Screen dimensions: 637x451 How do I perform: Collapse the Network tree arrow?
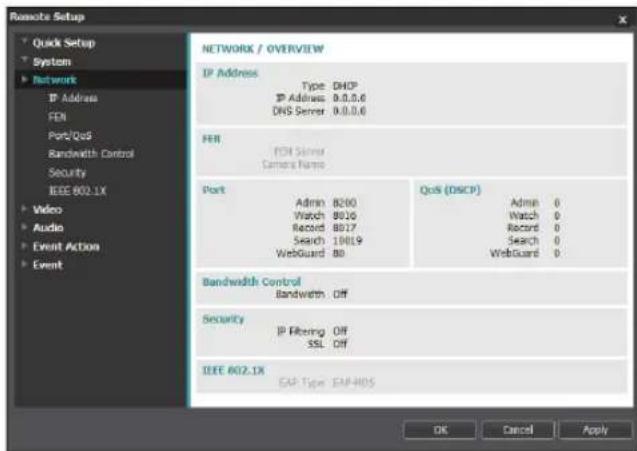25,79
